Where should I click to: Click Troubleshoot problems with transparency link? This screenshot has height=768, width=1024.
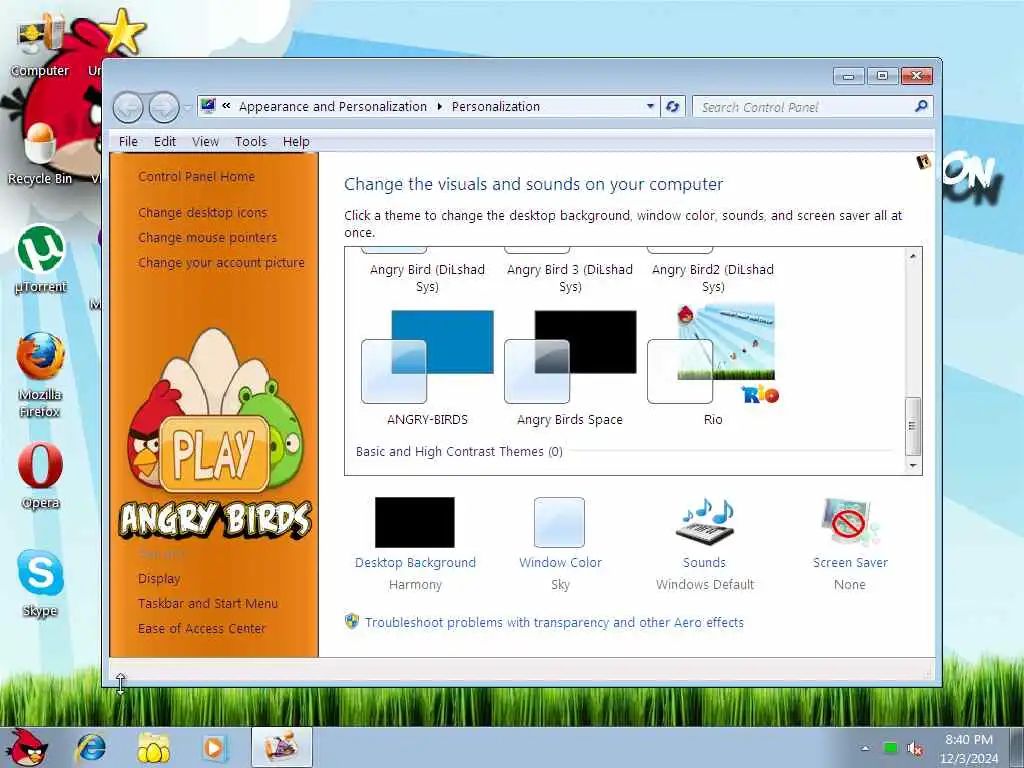(x=554, y=622)
